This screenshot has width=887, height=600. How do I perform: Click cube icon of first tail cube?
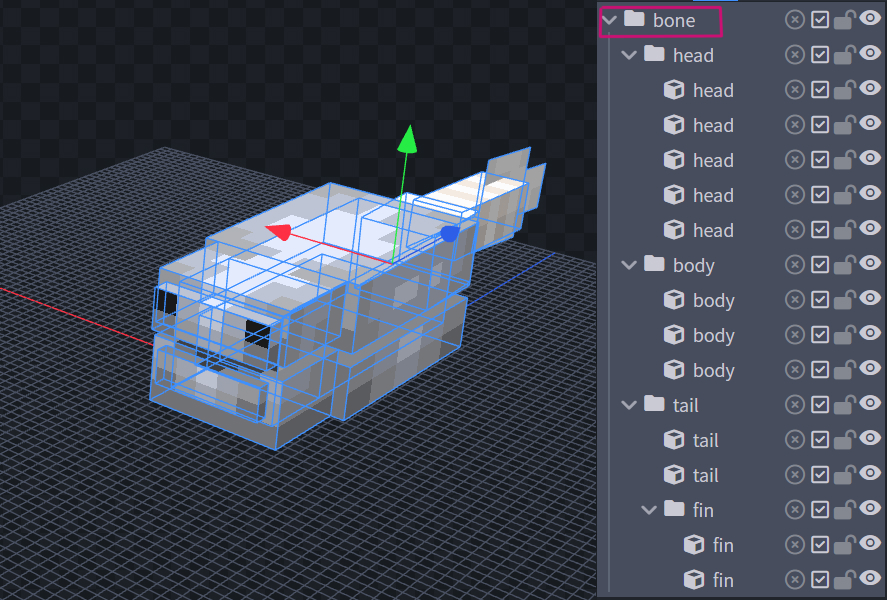click(674, 440)
